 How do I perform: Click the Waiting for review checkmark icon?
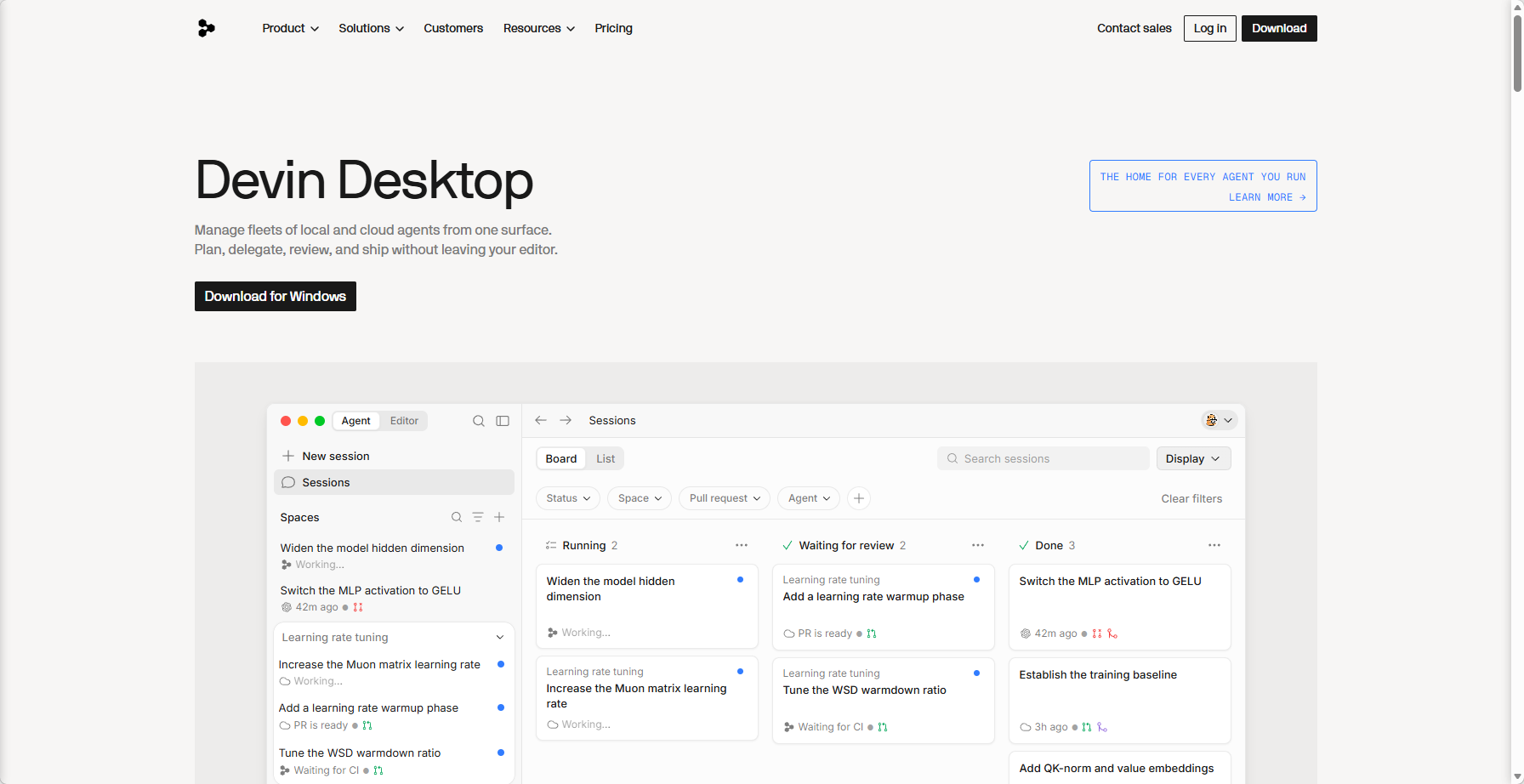[x=788, y=545]
